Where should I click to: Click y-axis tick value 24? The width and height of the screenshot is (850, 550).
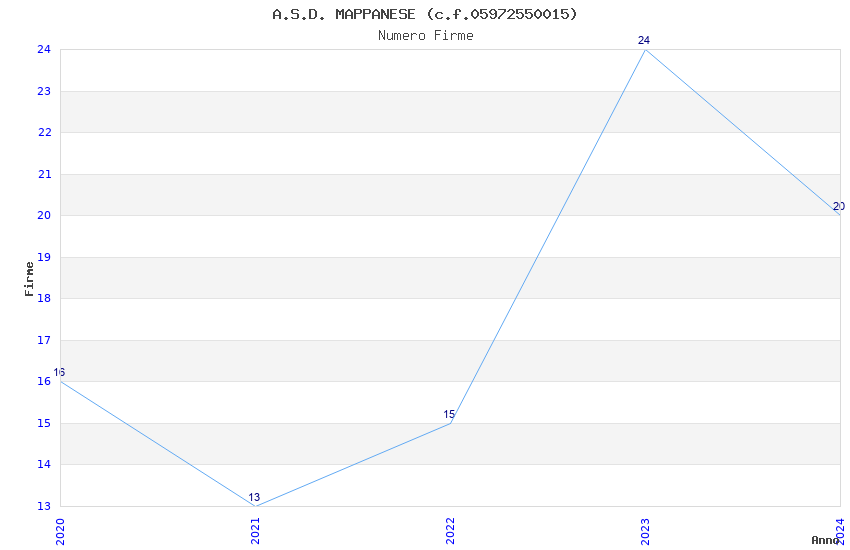[44, 49]
